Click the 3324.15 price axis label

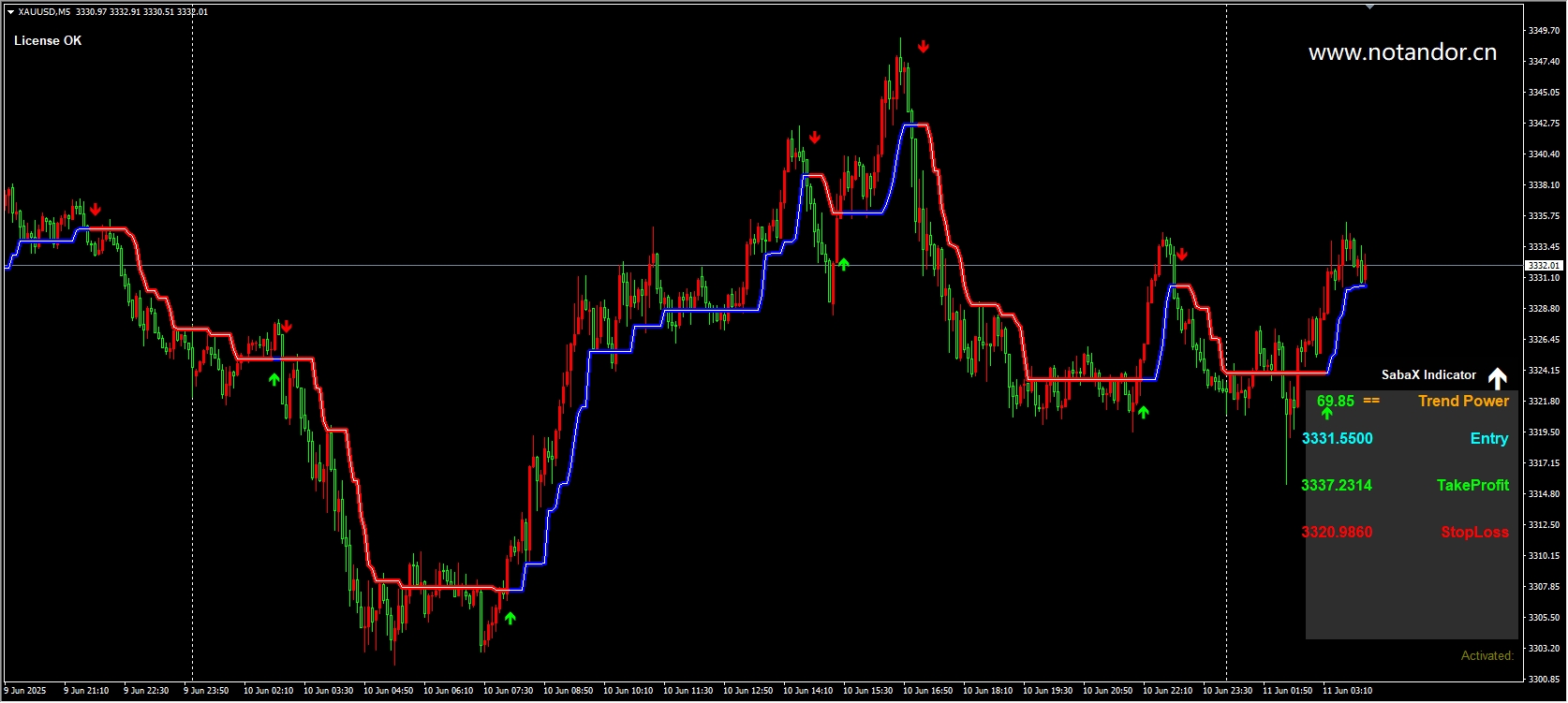coord(1544,370)
